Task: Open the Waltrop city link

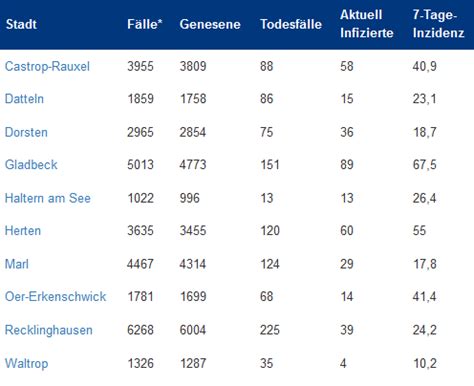Action: click(x=27, y=363)
